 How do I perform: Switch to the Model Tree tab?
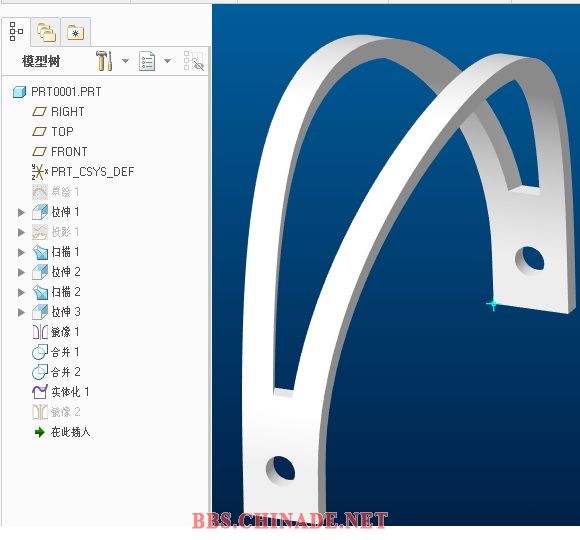16,32
